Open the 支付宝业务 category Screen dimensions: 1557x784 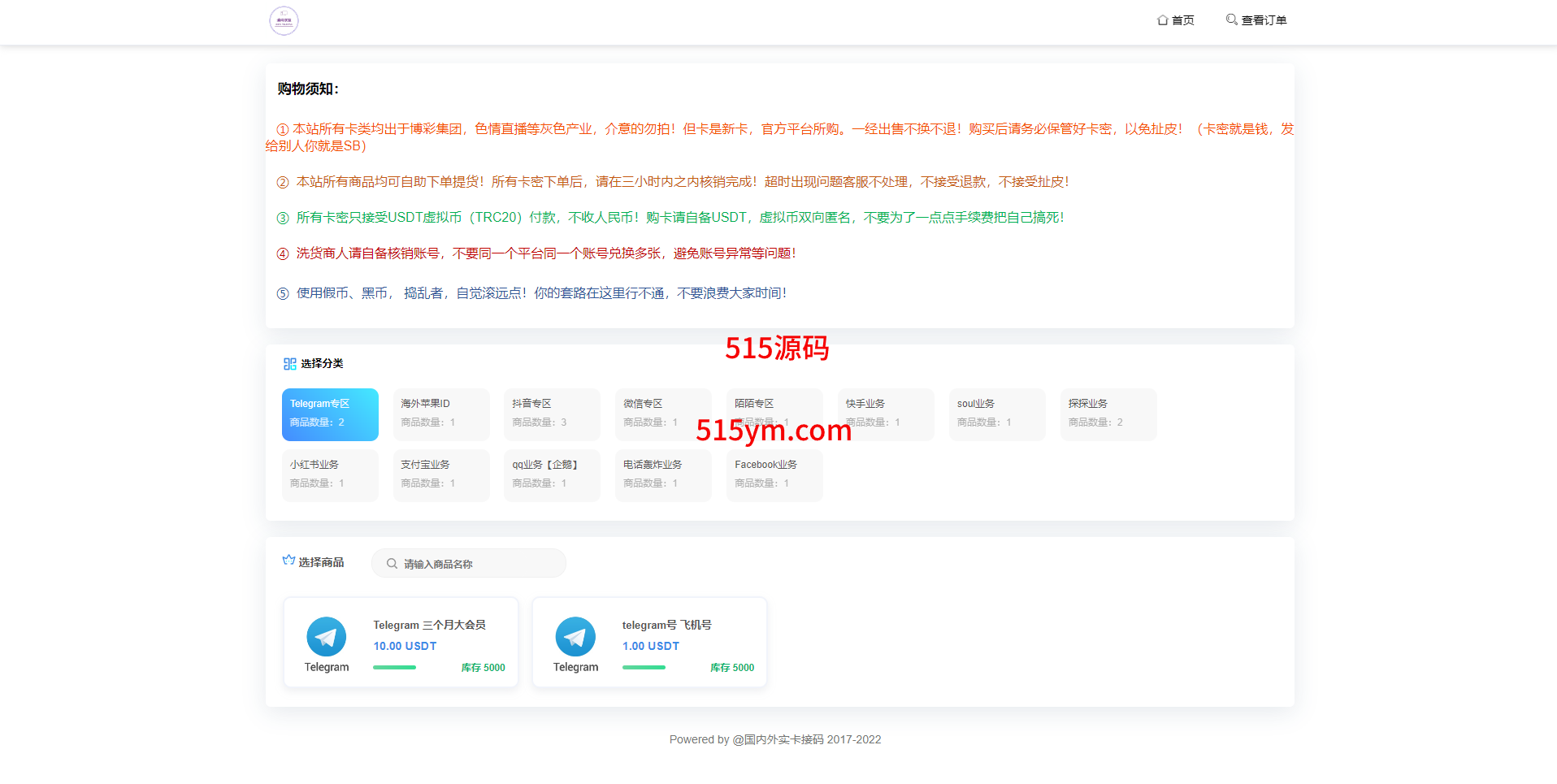[441, 475]
